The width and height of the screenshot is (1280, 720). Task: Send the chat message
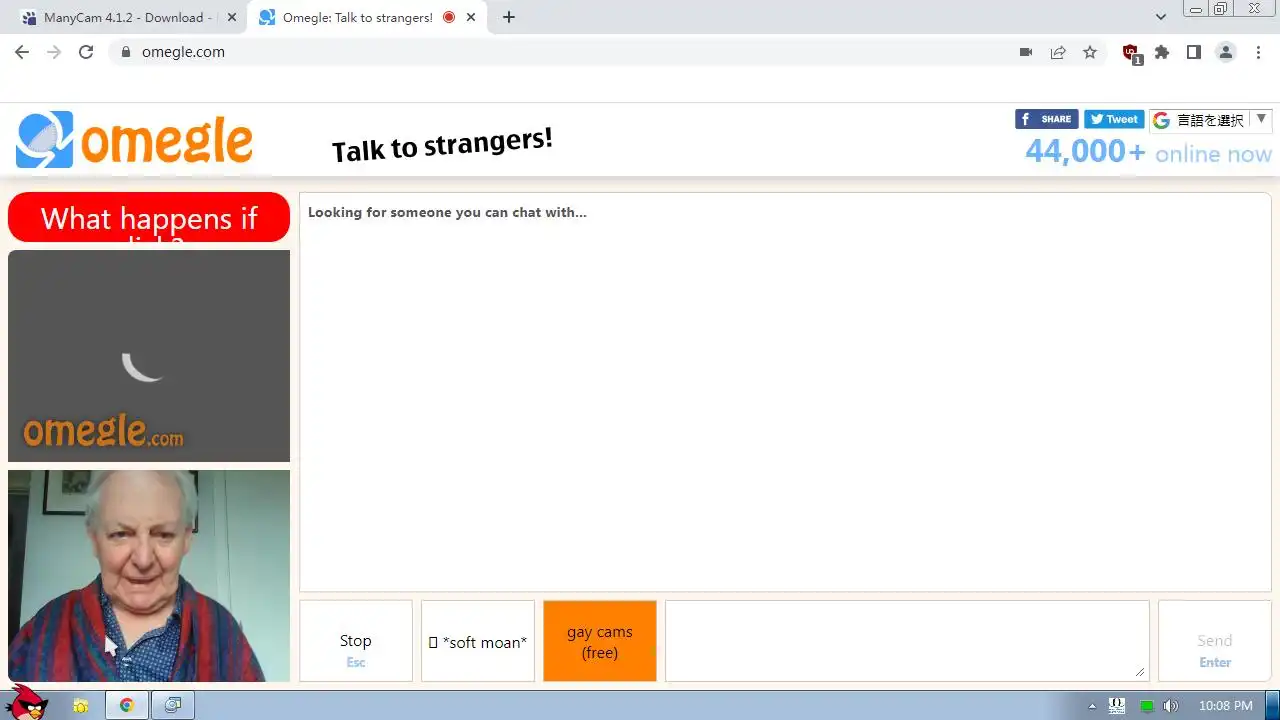(x=1215, y=641)
